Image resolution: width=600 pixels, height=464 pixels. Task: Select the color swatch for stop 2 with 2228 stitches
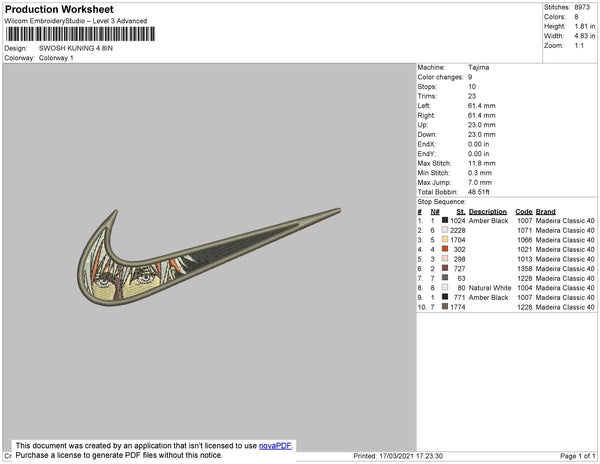tap(445, 230)
